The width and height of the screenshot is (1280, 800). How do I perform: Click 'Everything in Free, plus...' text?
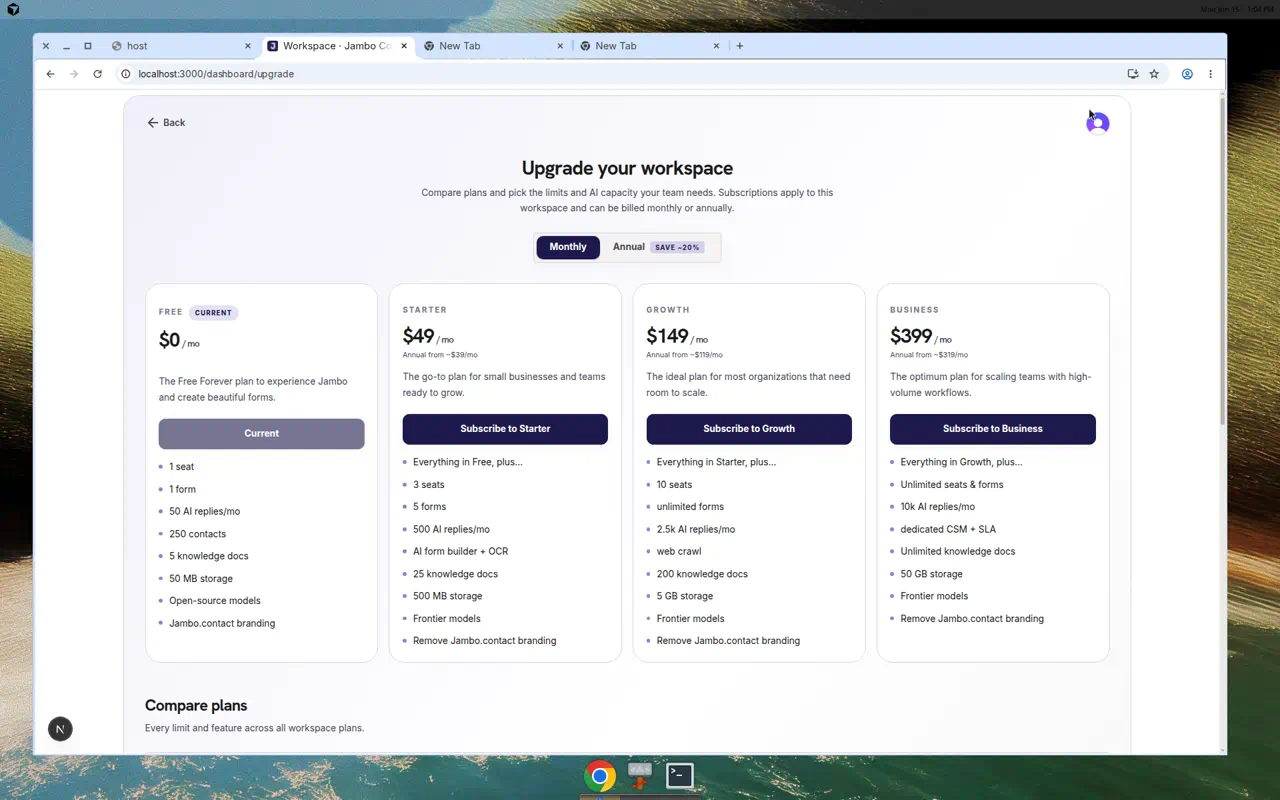pos(468,463)
